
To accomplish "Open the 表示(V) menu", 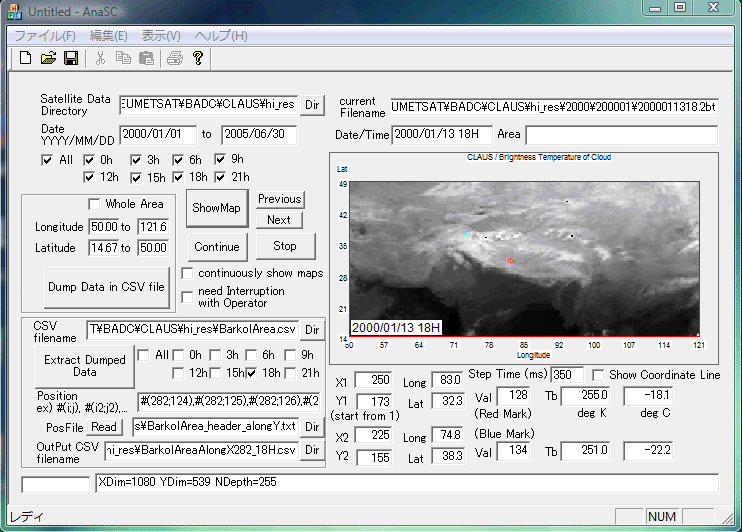I will coord(161,35).
